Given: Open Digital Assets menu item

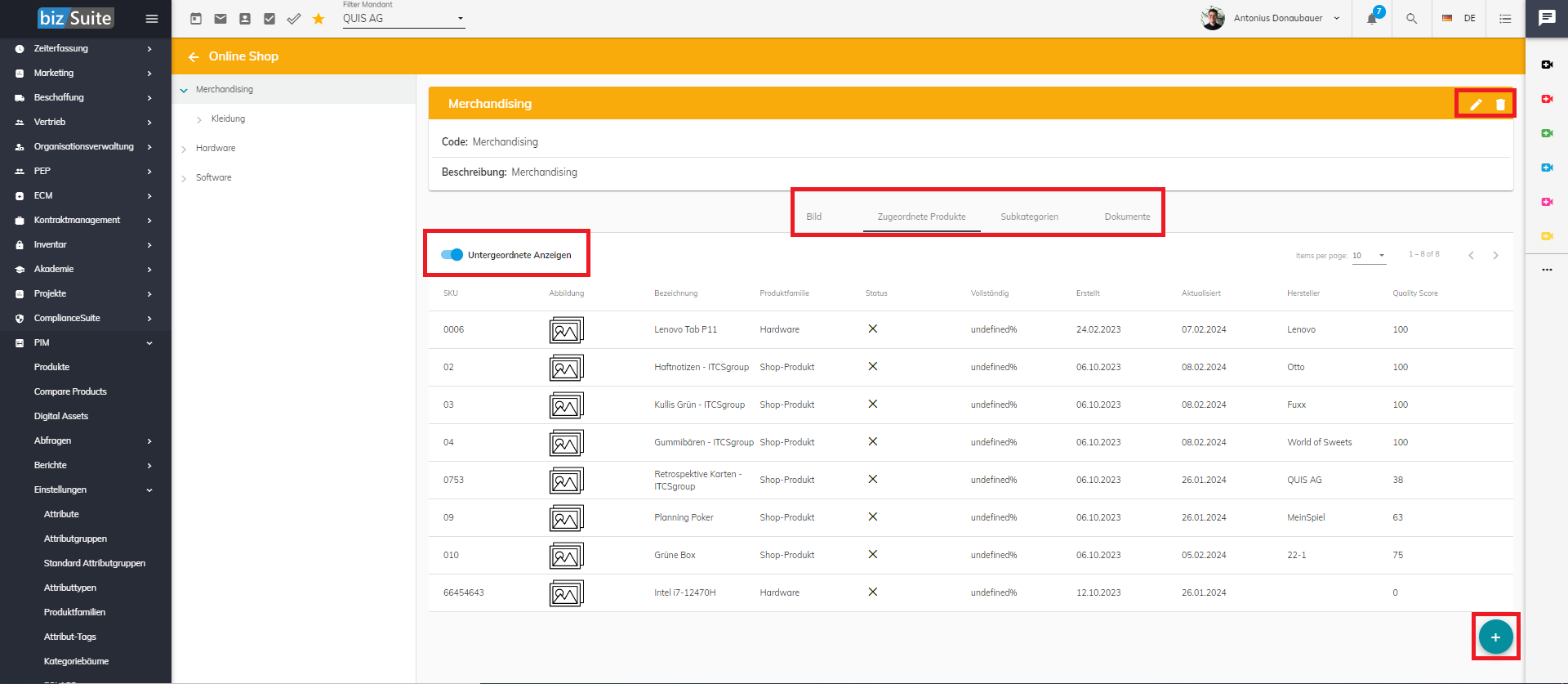Looking at the screenshot, I should 61,416.
